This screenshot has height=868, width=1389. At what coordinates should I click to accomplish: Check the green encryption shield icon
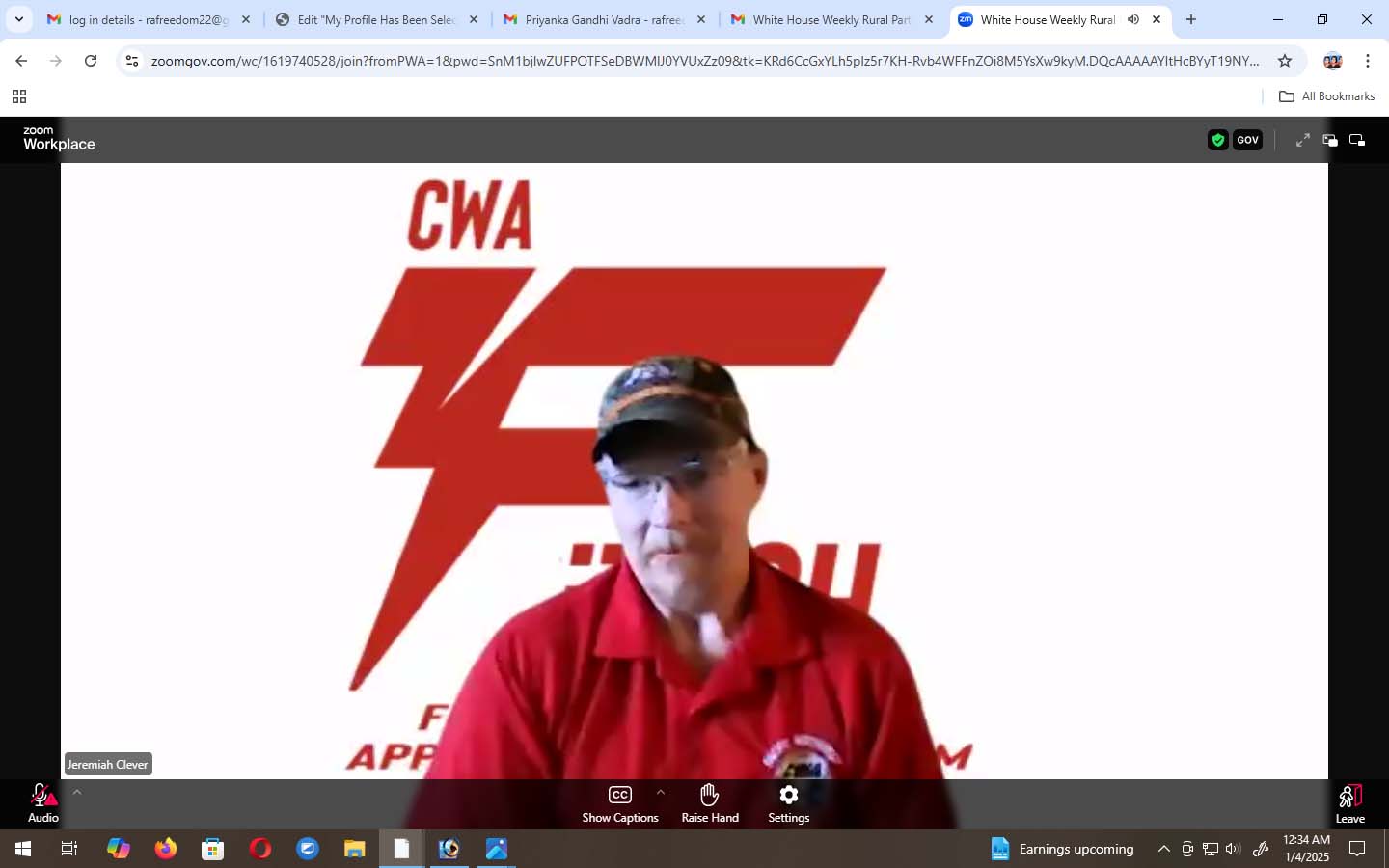click(1218, 140)
